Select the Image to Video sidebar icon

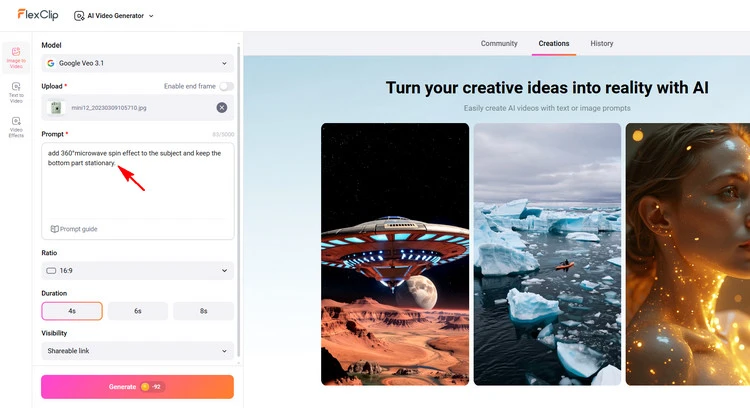coord(16,56)
